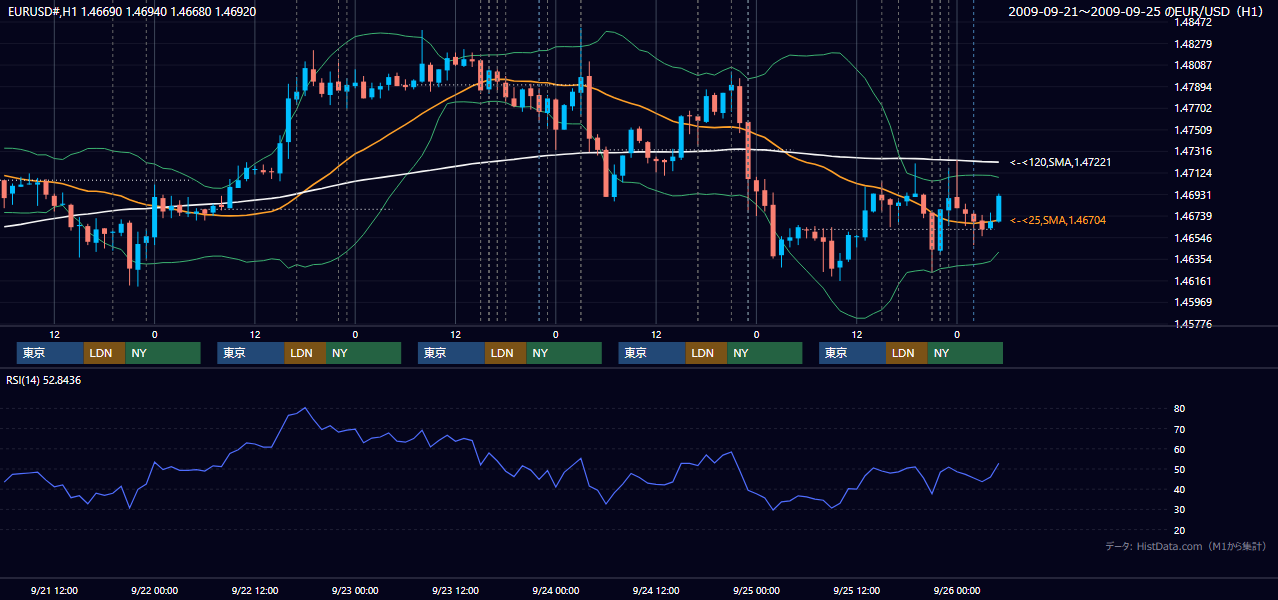This screenshot has height=600, width=1278.
Task: Click the RSI scale value 40
Action: (x=1179, y=489)
